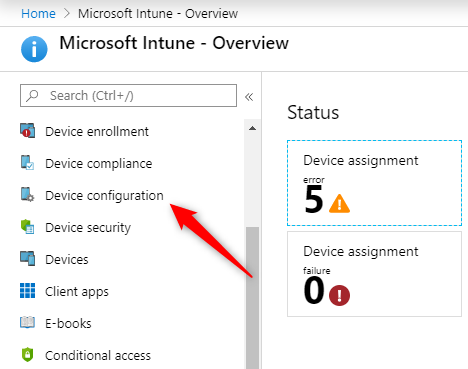
Task: Click the Device enrollment icon
Action: (x=27, y=131)
